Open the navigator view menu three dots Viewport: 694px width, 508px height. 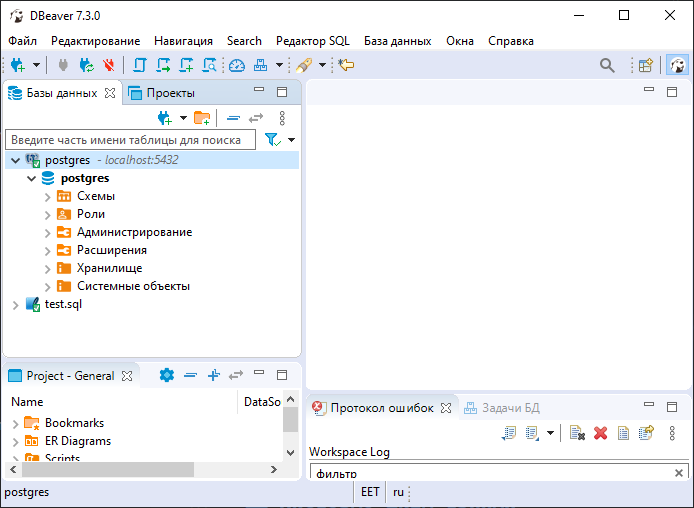pyautogui.click(x=282, y=118)
